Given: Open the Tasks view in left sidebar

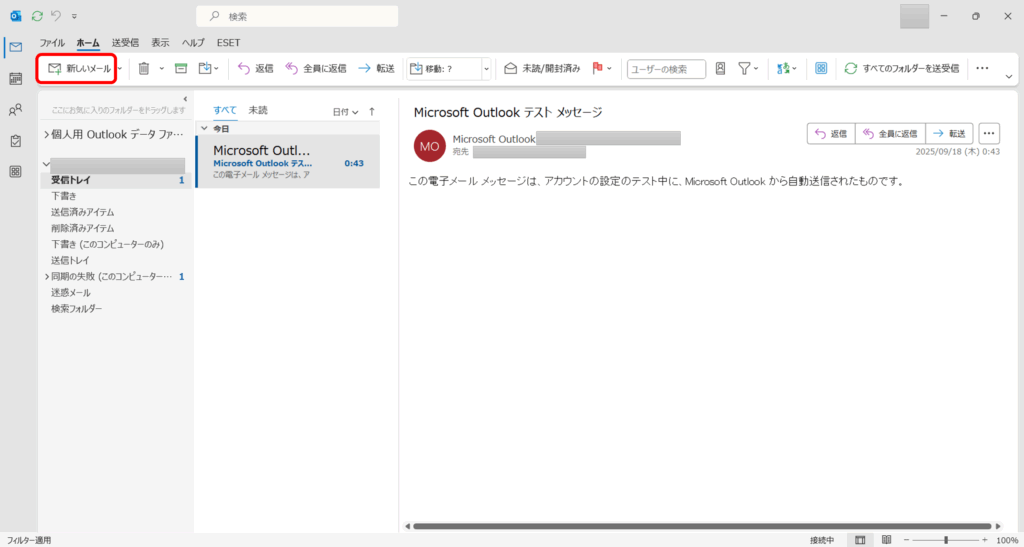Looking at the screenshot, I should (x=16, y=141).
